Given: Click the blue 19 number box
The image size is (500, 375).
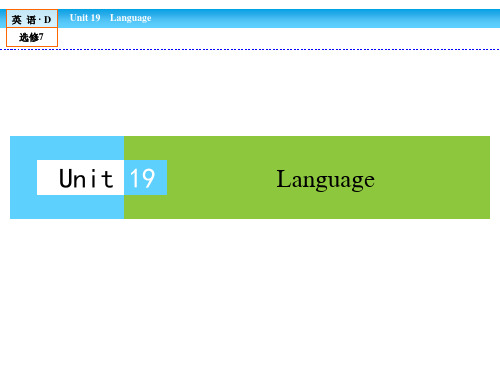Looking at the screenshot, I should pos(146,177).
